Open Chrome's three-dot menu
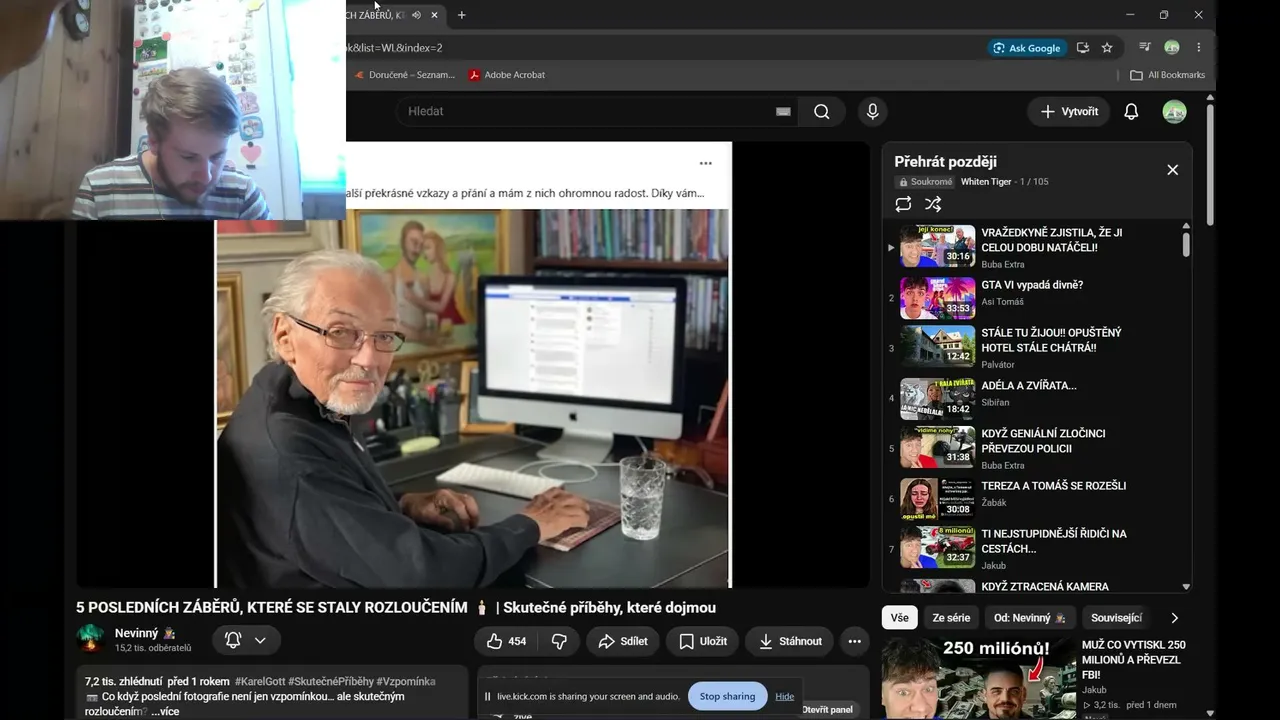Viewport: 1280px width, 720px height. 1198,48
